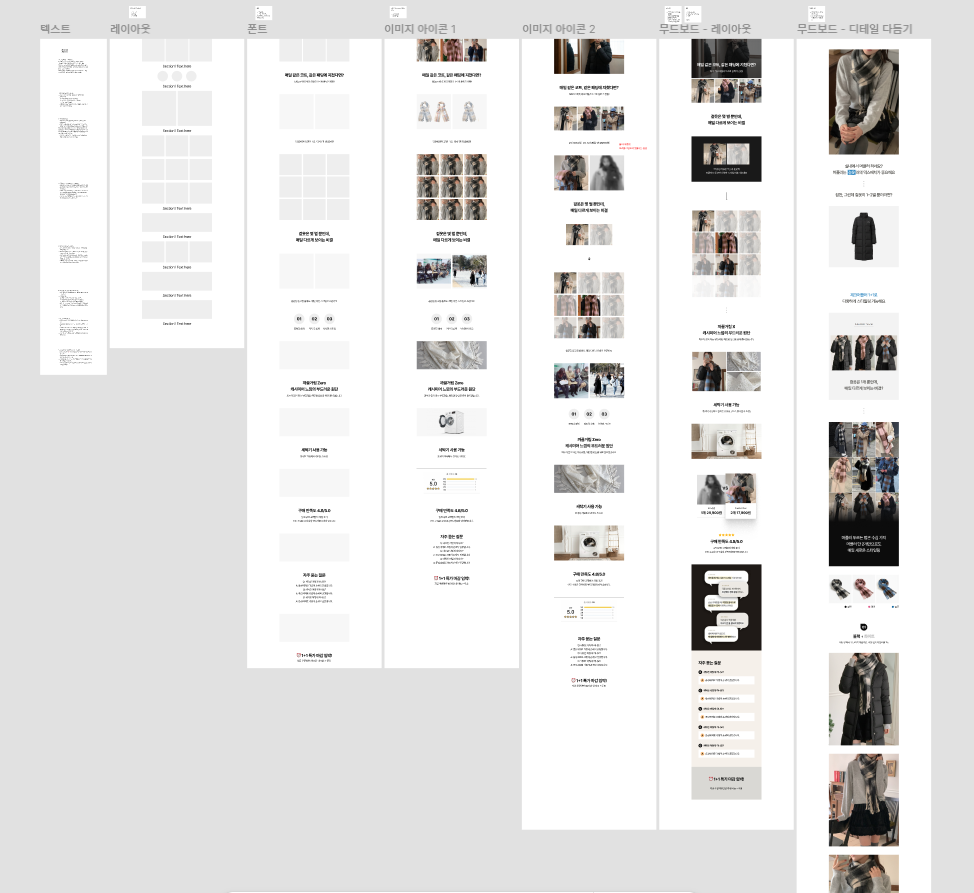Select the dark chat-bubble review section in 무드보드 - 레이아웃

(726, 607)
